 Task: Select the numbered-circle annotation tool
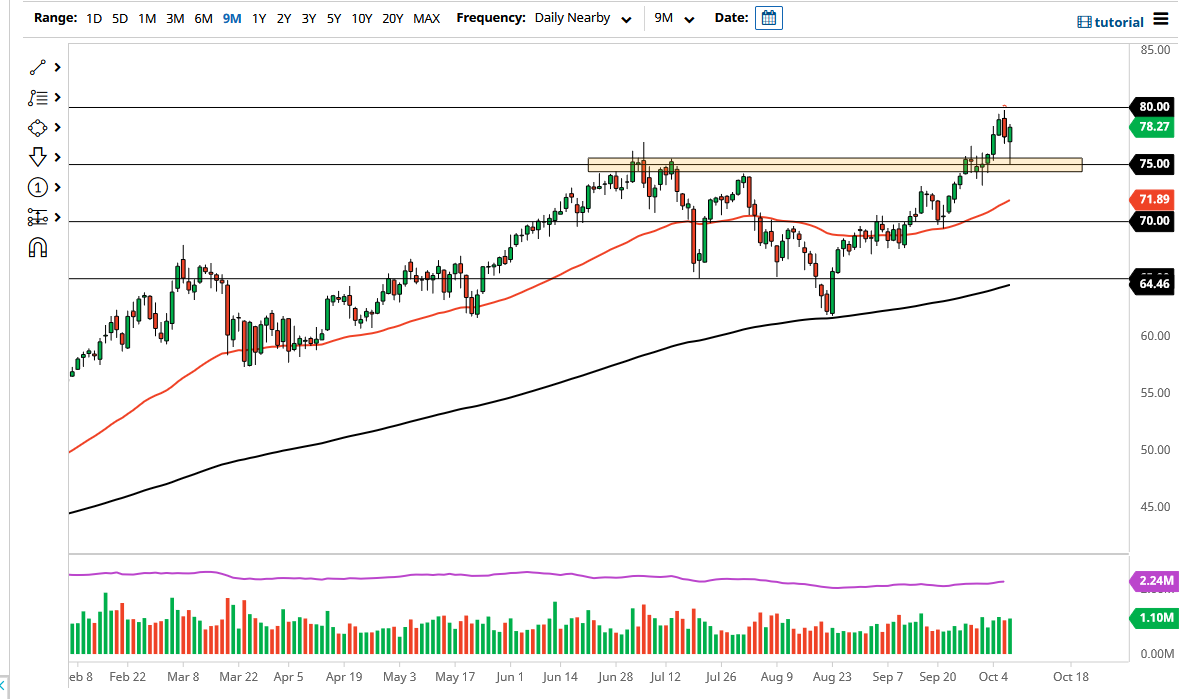(x=37, y=187)
